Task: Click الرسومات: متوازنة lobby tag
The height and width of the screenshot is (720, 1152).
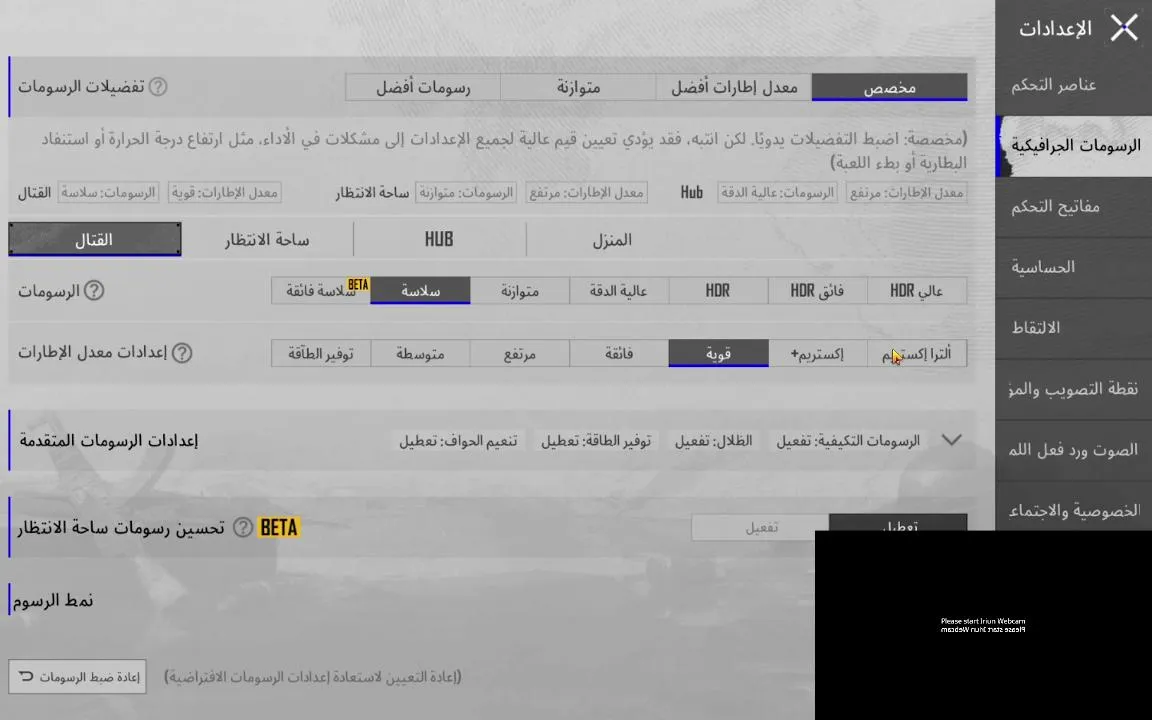Action: [466, 192]
